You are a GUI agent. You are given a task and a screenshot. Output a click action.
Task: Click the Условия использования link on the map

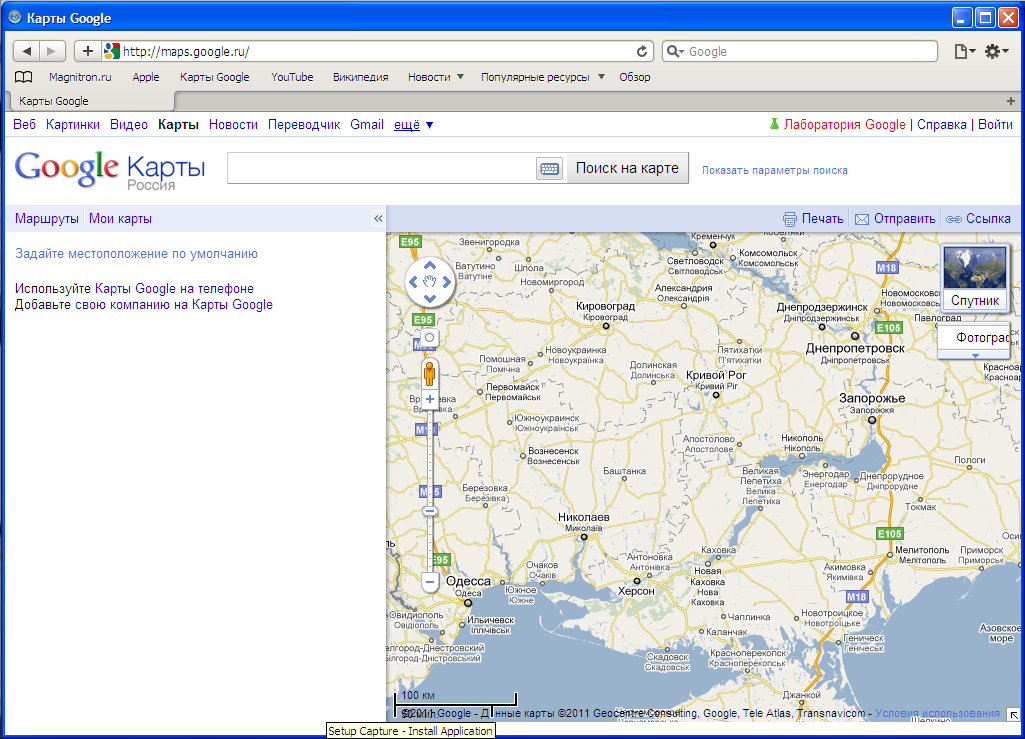tap(937, 713)
